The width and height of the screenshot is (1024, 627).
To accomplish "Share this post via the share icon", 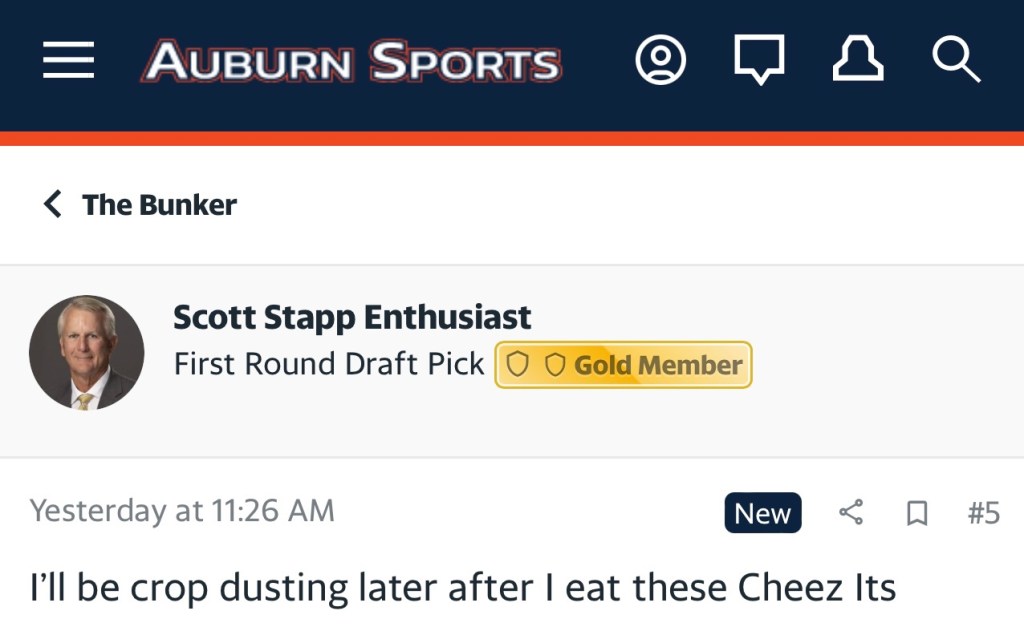I will pyautogui.click(x=851, y=513).
